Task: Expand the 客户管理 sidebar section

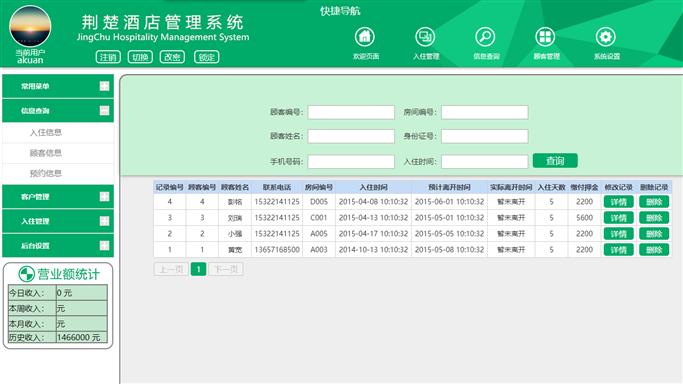Action: tap(58, 197)
